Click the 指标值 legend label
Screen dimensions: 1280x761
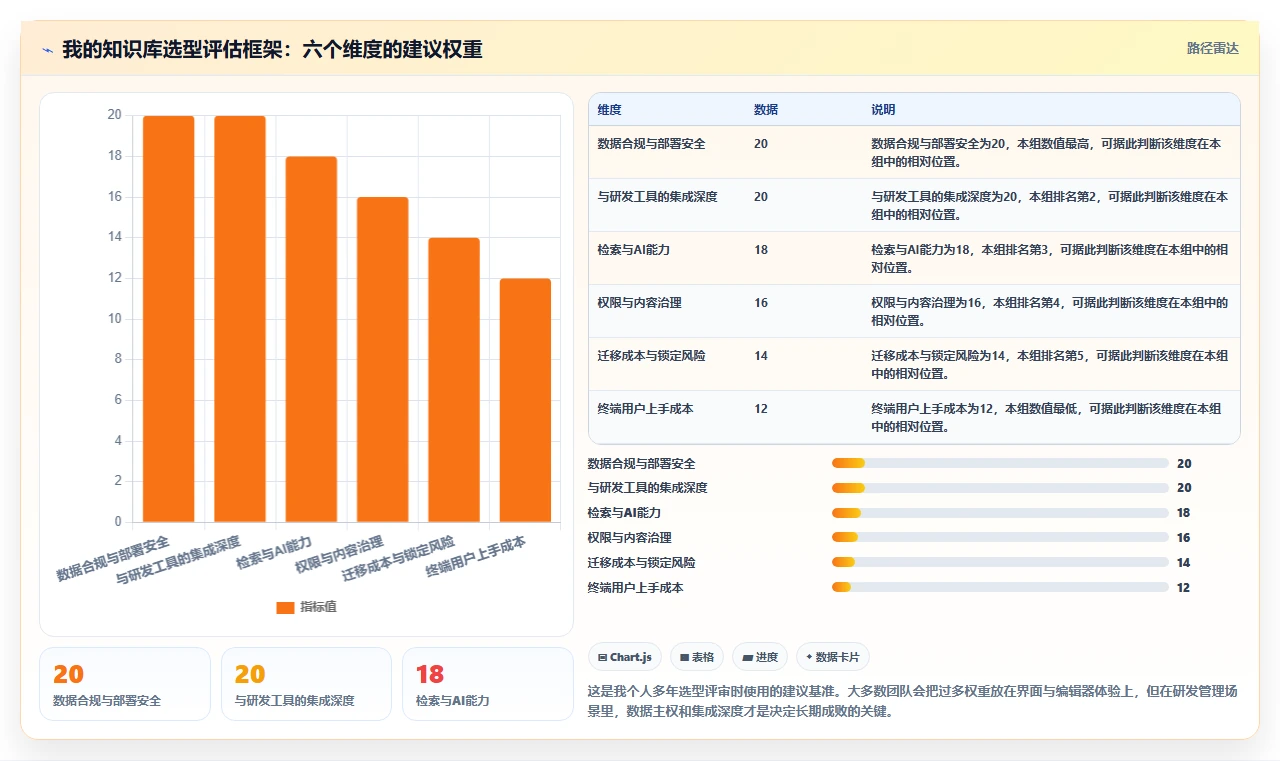click(318, 607)
